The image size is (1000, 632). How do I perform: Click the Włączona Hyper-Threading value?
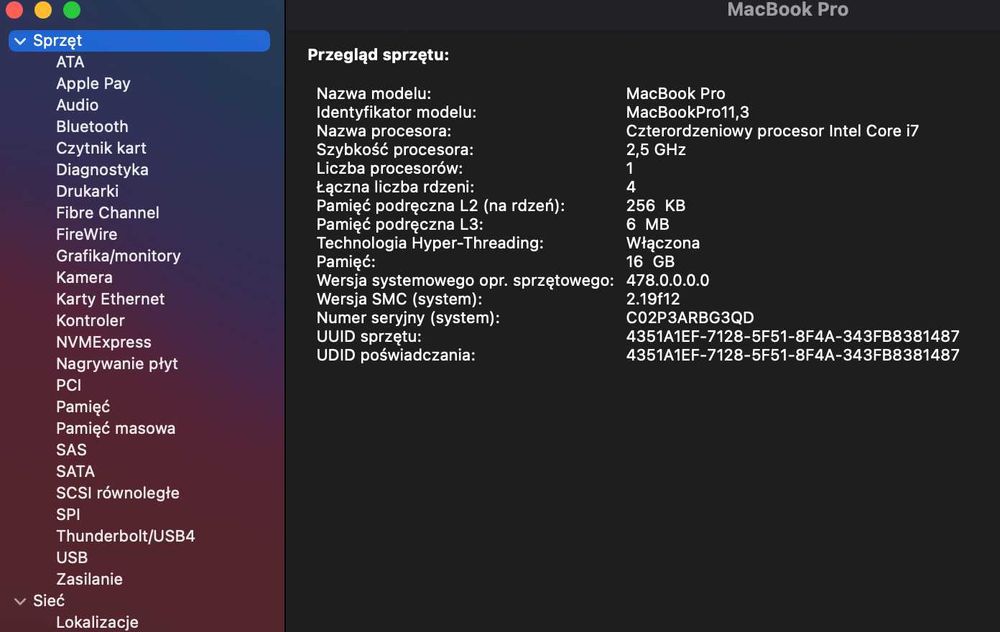coord(663,243)
